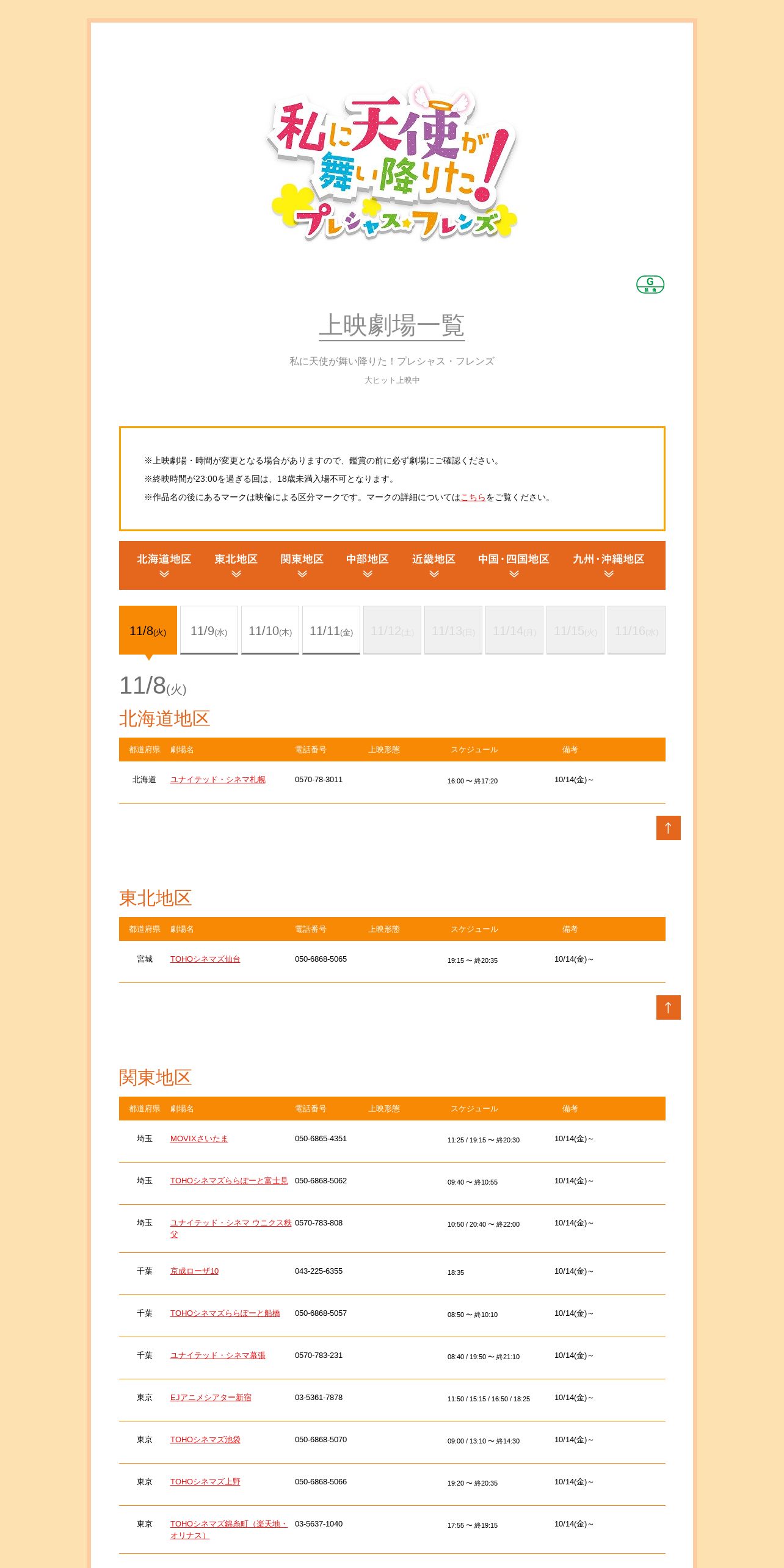Click the green G rating mark
The image size is (784, 1568).
pos(650,285)
